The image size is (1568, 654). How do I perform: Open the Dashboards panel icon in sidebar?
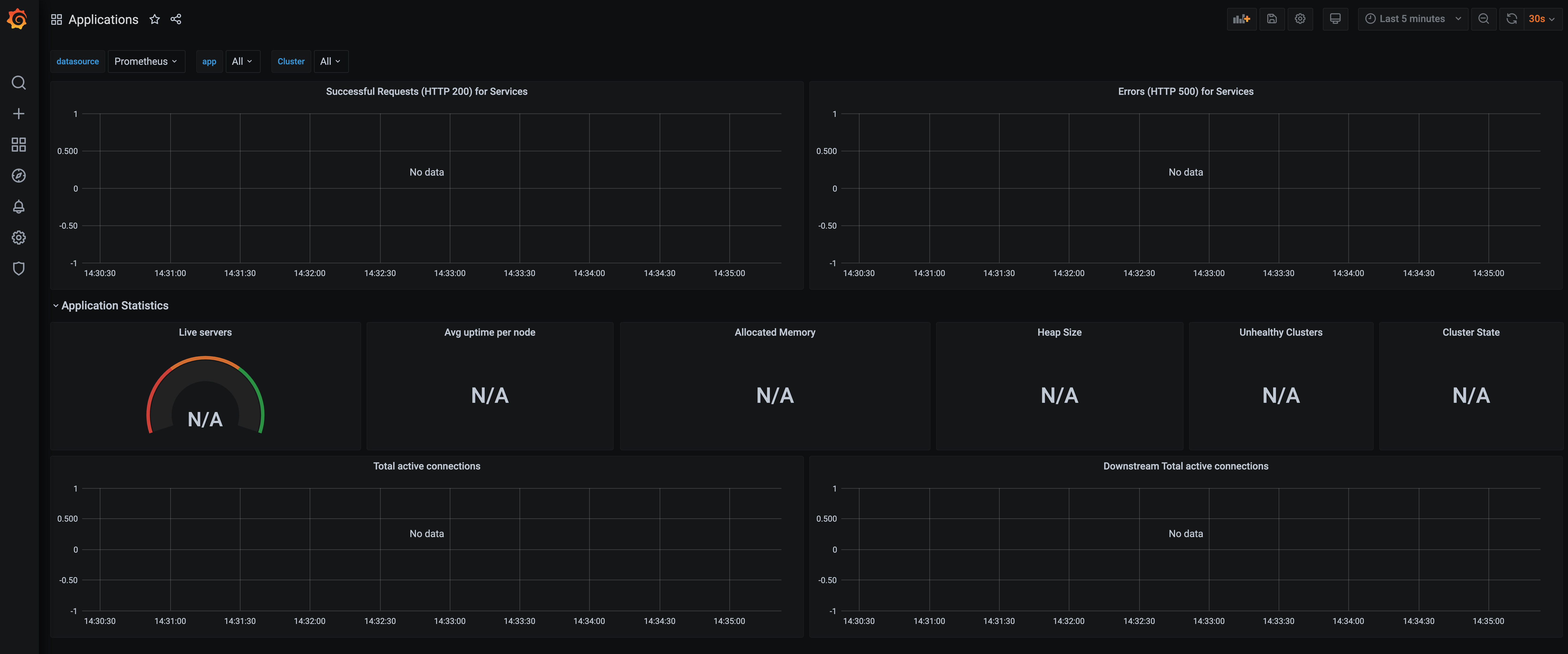(x=18, y=145)
